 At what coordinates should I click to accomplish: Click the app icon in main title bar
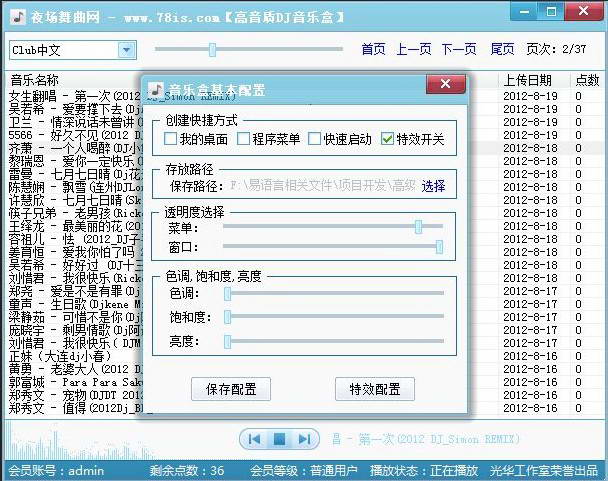click(15, 17)
